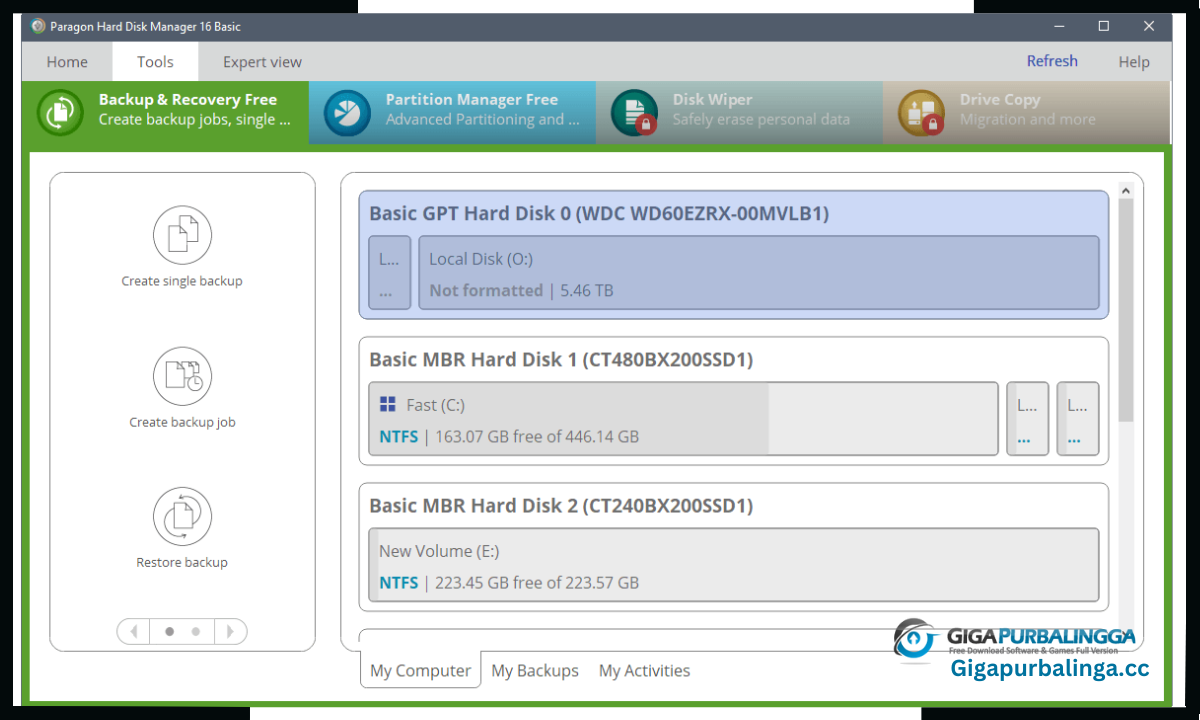Click 223.45 GB free of 223.57 GB text

(537, 583)
